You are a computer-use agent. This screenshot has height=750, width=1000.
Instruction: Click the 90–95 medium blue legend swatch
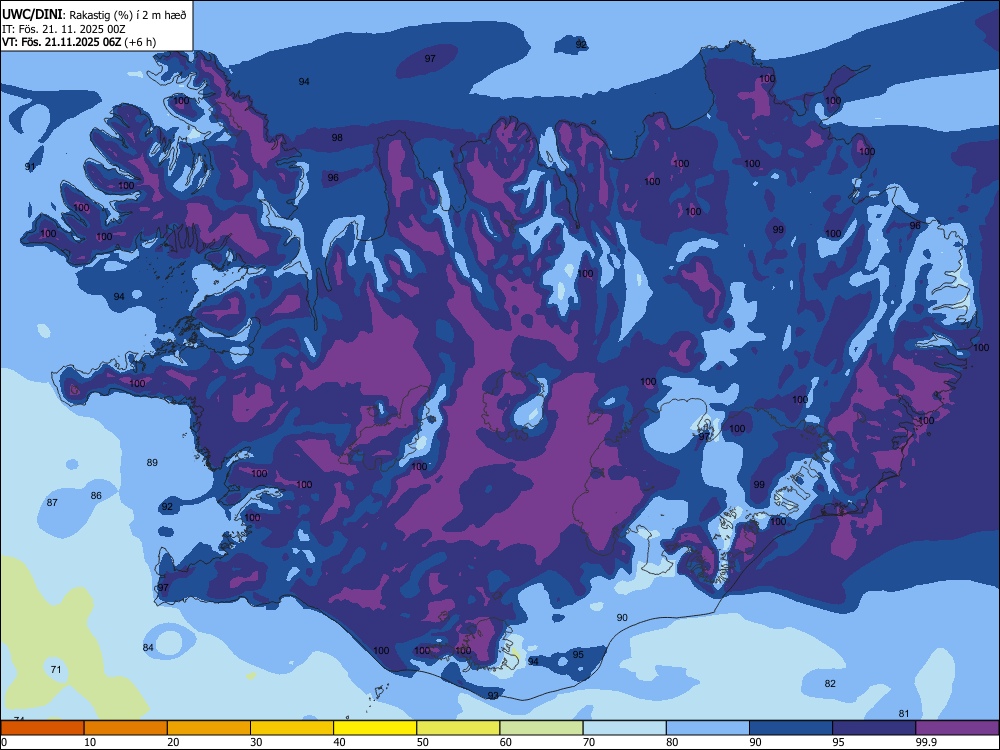(x=791, y=728)
